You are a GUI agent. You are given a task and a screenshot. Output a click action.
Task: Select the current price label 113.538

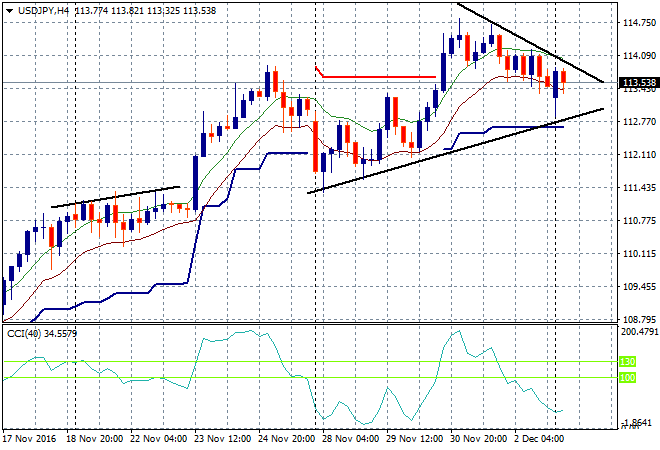pos(639,83)
